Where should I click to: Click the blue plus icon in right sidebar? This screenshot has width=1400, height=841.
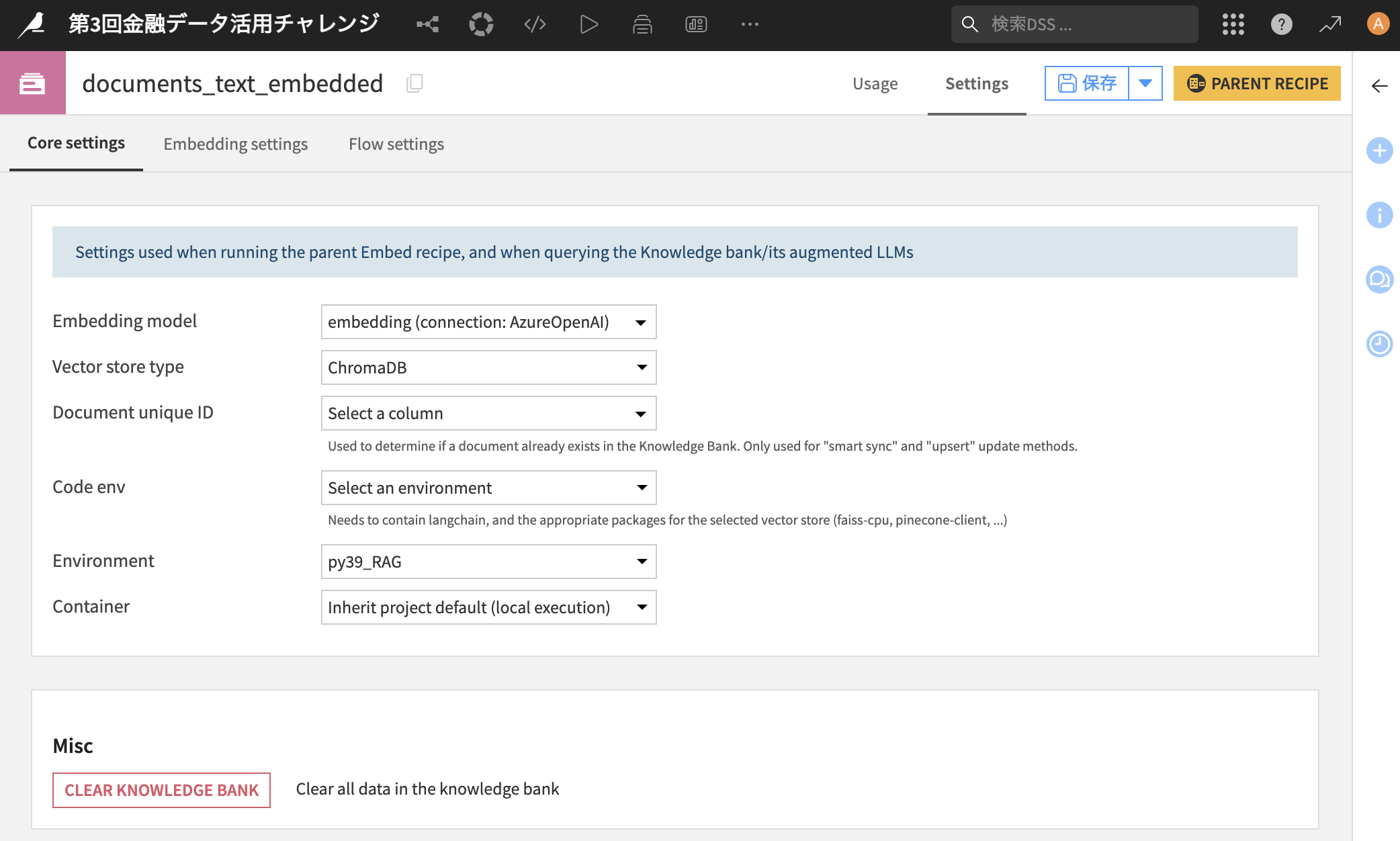1379,150
